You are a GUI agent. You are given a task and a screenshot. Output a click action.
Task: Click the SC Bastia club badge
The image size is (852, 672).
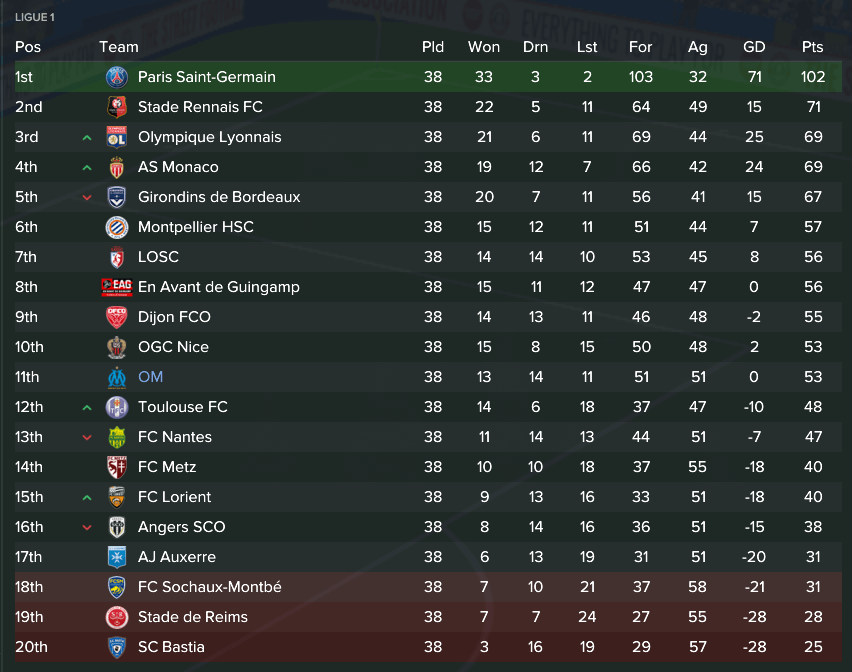pyautogui.click(x=117, y=647)
